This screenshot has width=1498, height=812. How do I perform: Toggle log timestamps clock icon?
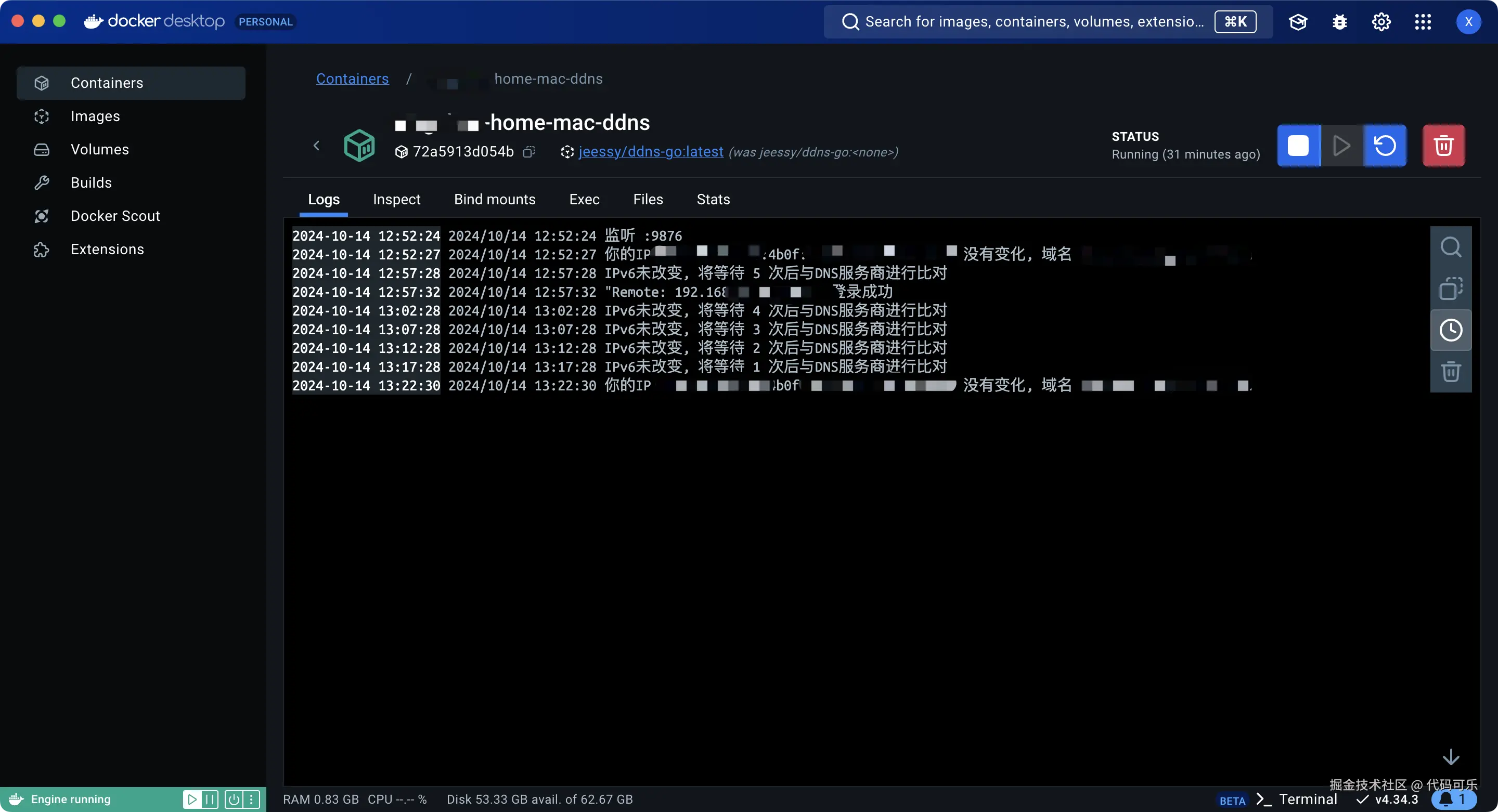1450,330
